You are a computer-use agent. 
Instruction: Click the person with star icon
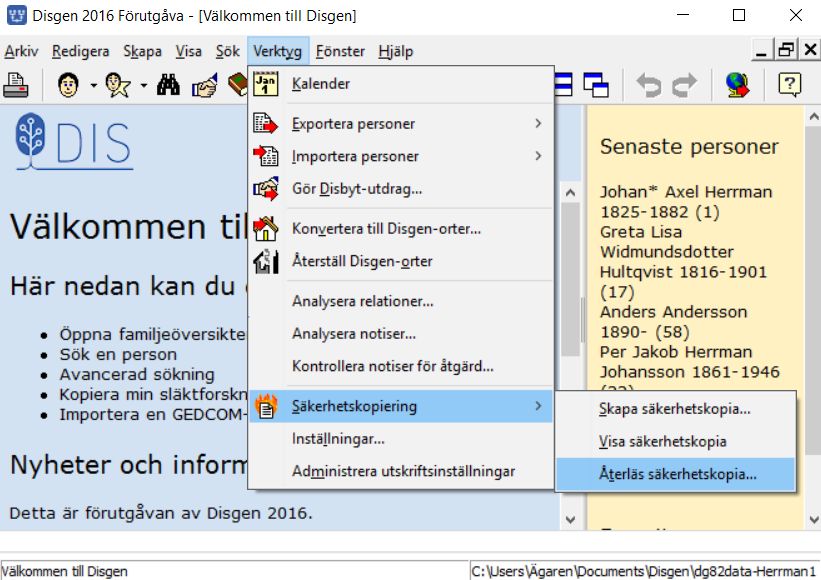tap(118, 85)
